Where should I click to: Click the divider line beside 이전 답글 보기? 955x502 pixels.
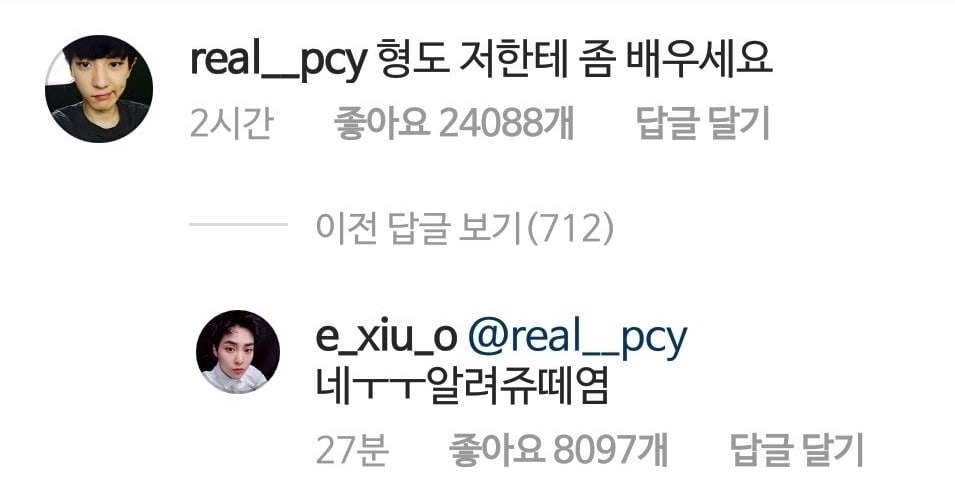(x=238, y=225)
